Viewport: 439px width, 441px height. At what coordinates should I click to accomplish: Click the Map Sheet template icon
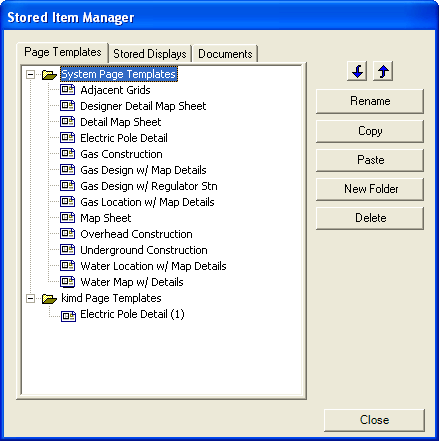68,217
